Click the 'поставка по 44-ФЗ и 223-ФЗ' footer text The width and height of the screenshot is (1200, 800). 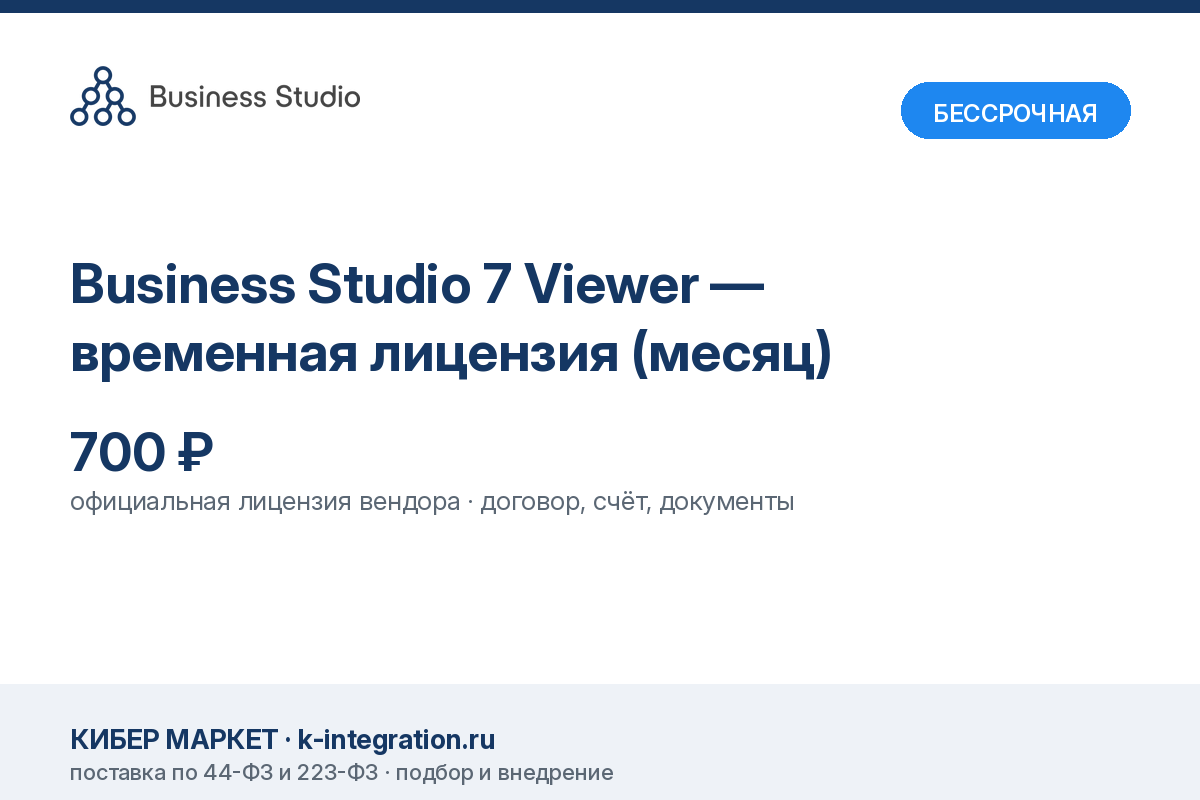[224, 773]
